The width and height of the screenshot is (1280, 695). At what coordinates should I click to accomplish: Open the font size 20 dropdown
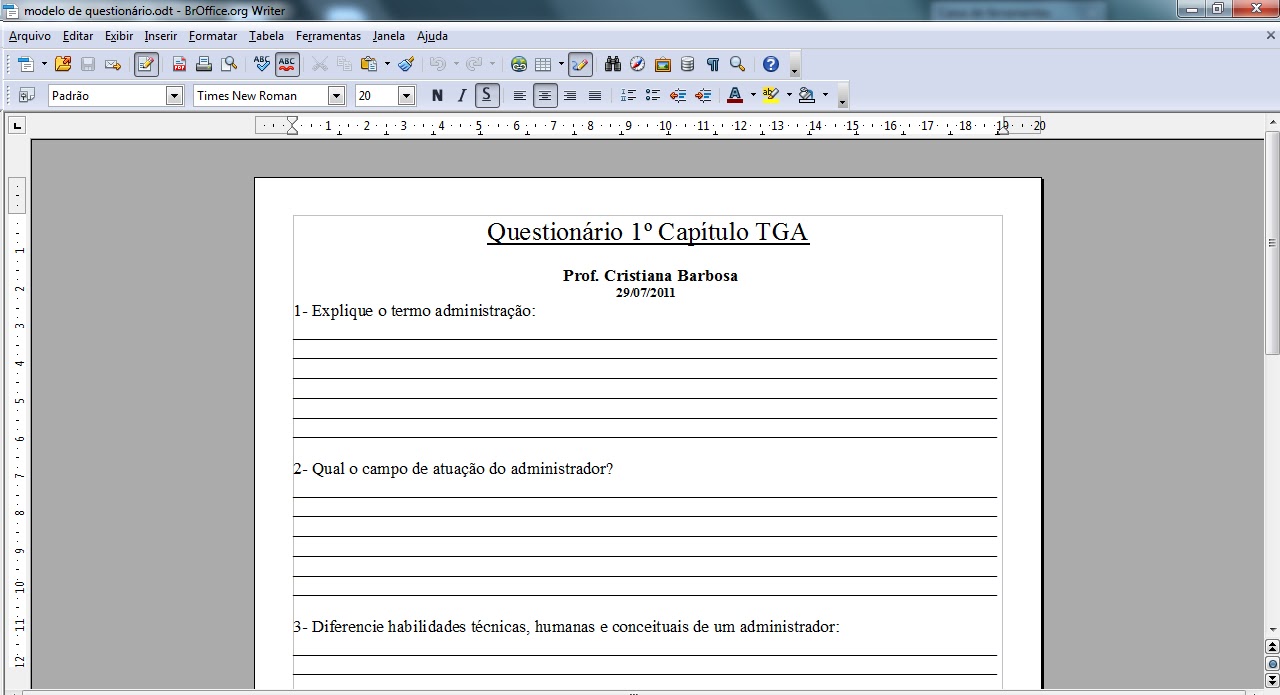click(x=406, y=95)
